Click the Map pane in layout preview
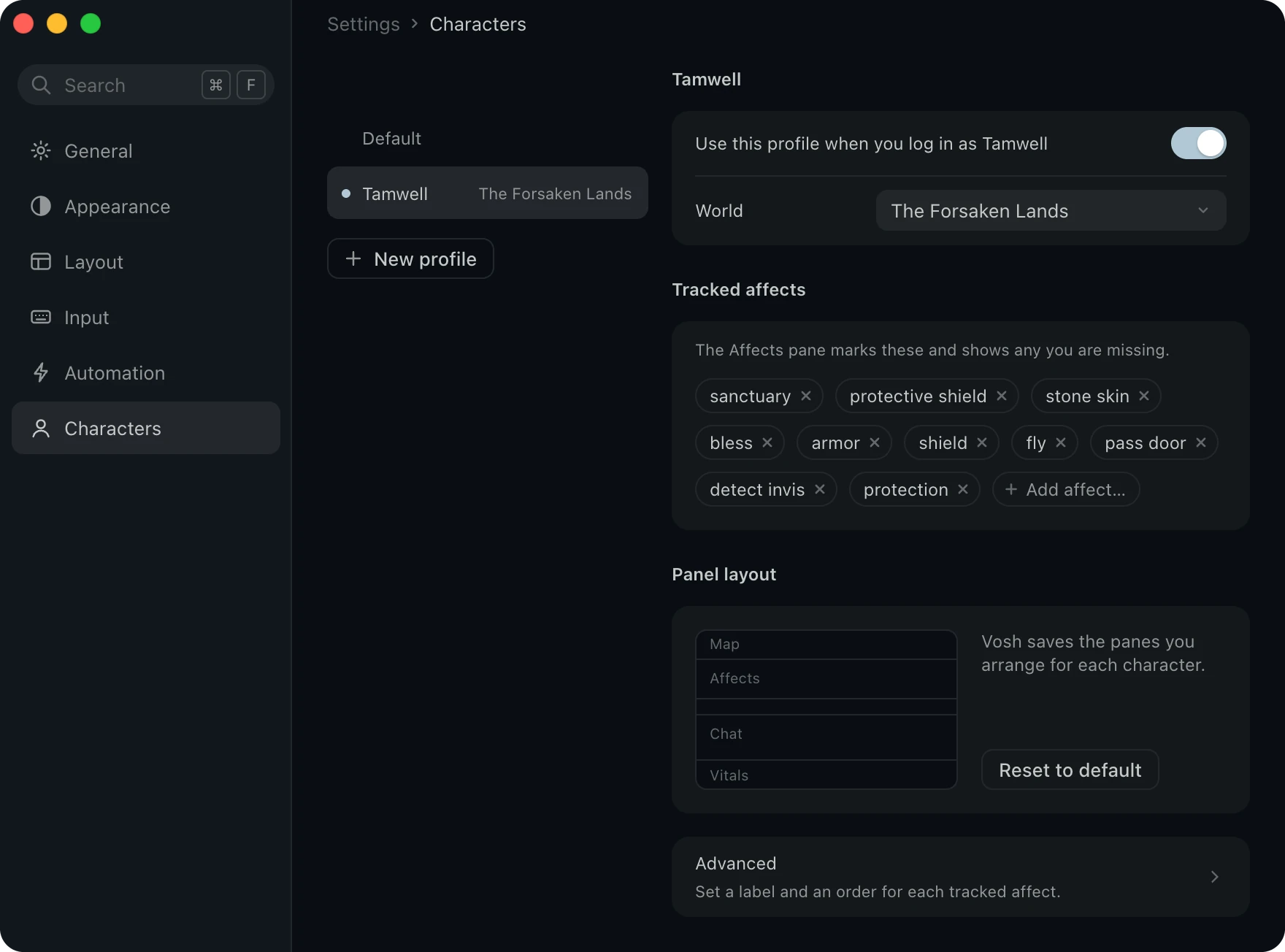Image resolution: width=1285 pixels, height=952 pixels. pyautogui.click(x=826, y=645)
